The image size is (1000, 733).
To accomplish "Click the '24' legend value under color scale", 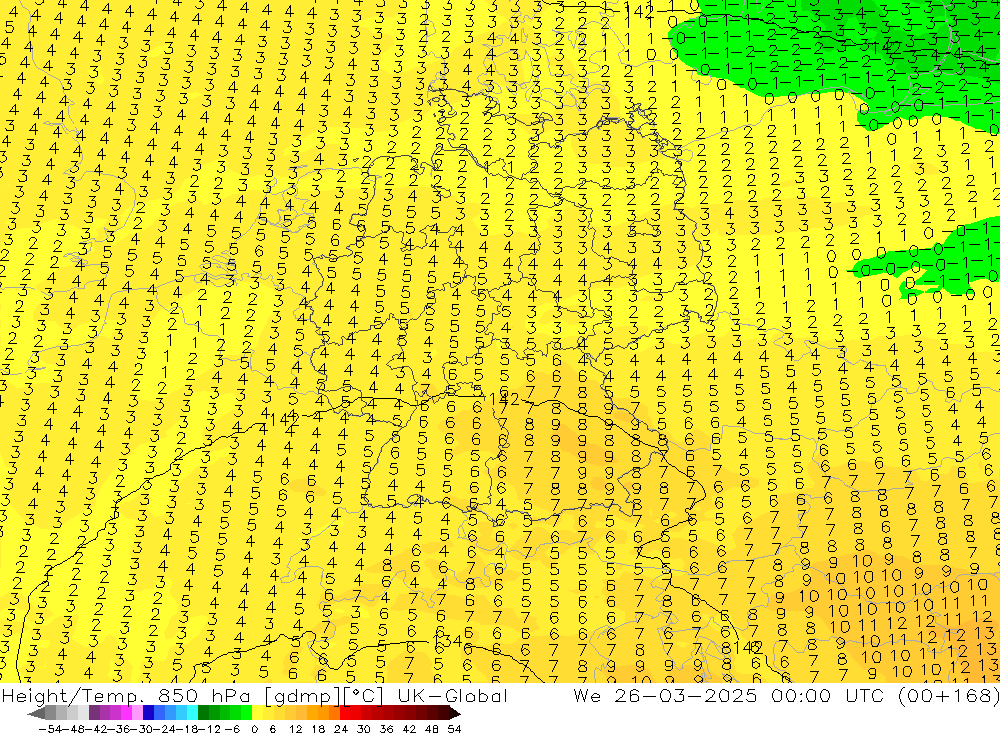I will click(x=341, y=728).
